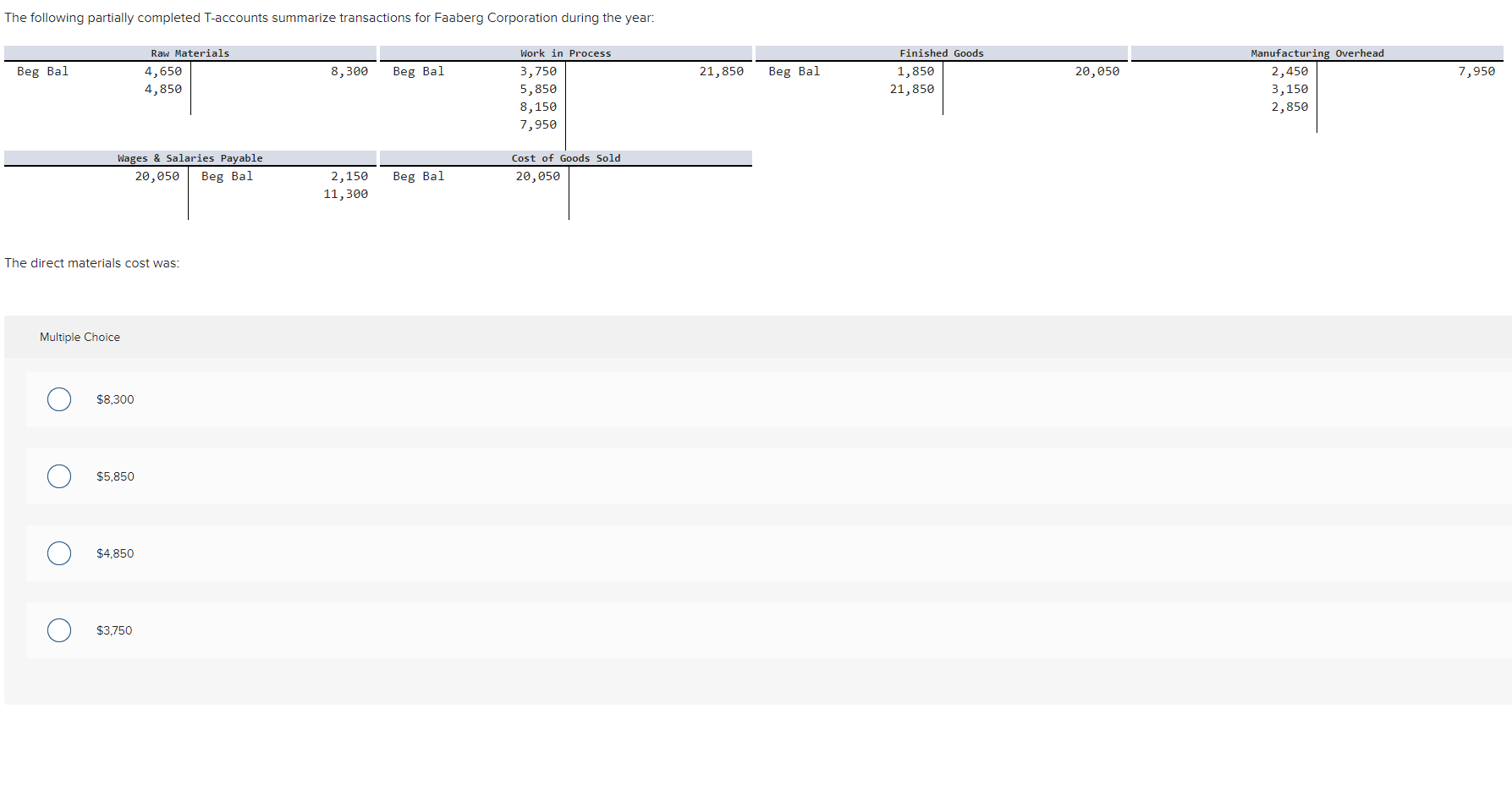
Task: Click the 20,050 Finished Goods credit
Action: [x=1097, y=71]
